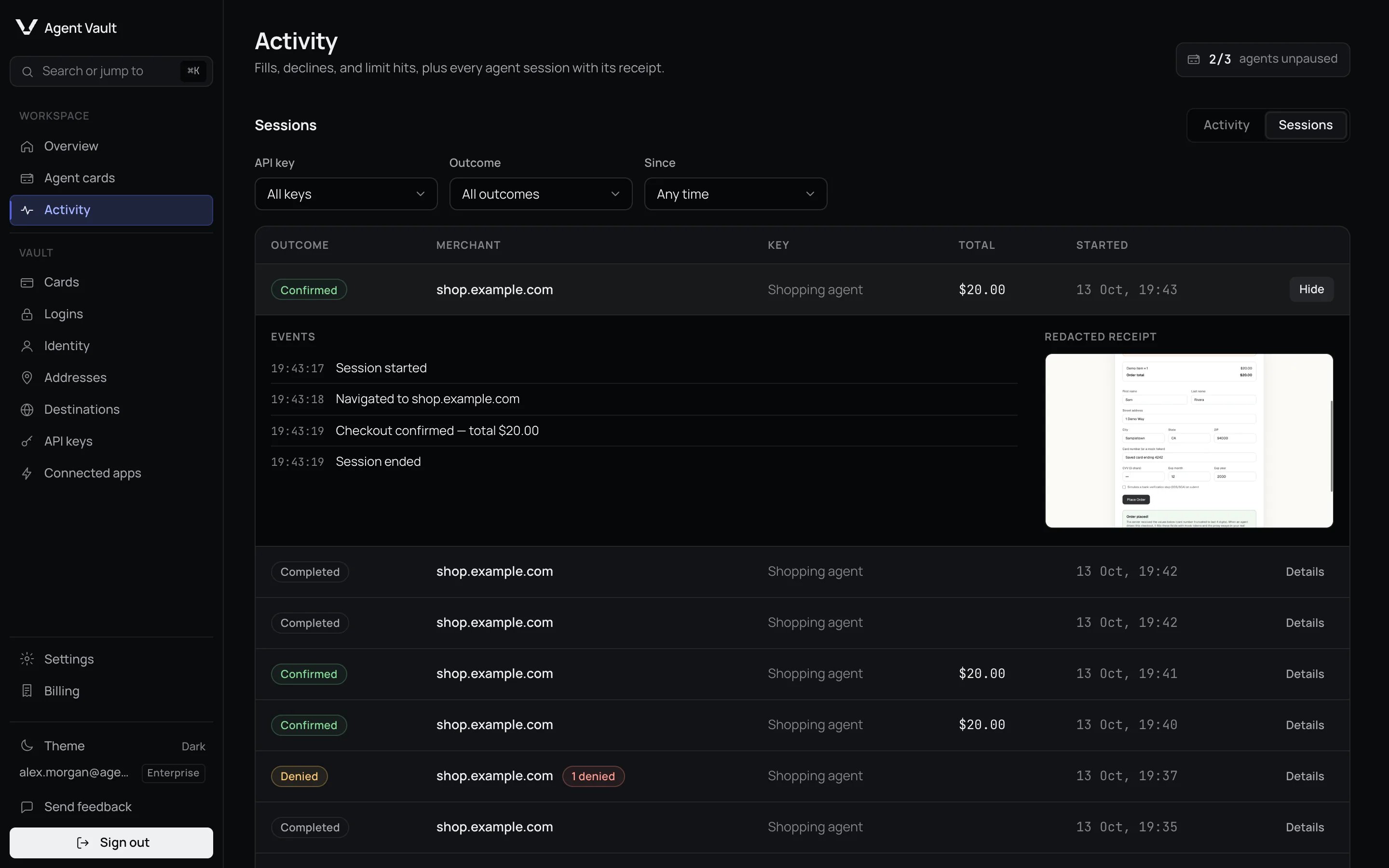
Task: Open Details for the 19:40 session
Action: point(1305,725)
